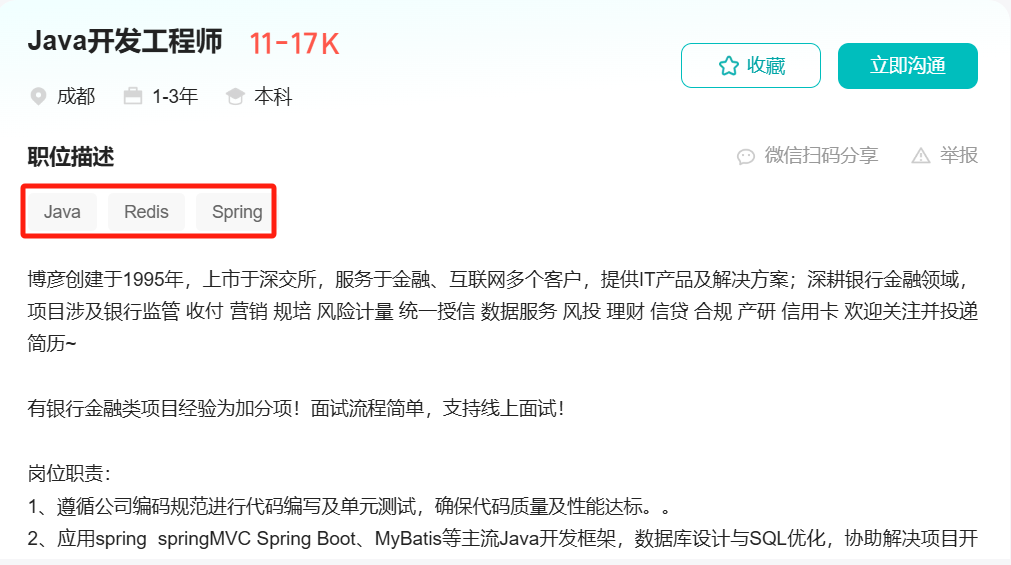Click the 11-17K salary text
Image resolution: width=1011 pixels, height=565 pixels.
[294, 44]
